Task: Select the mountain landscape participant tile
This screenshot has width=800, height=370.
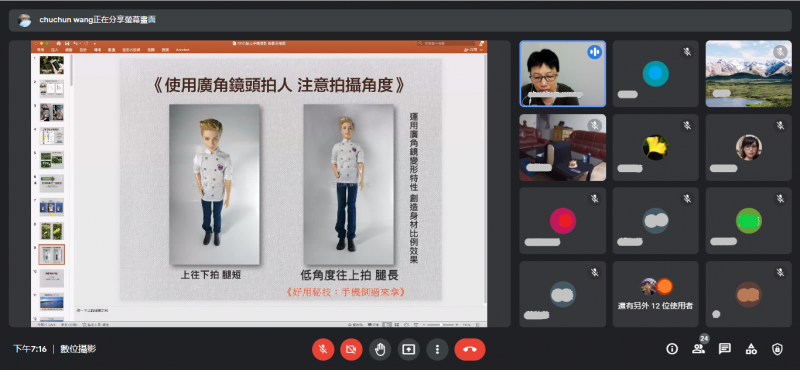Action: pyautogui.click(x=748, y=73)
